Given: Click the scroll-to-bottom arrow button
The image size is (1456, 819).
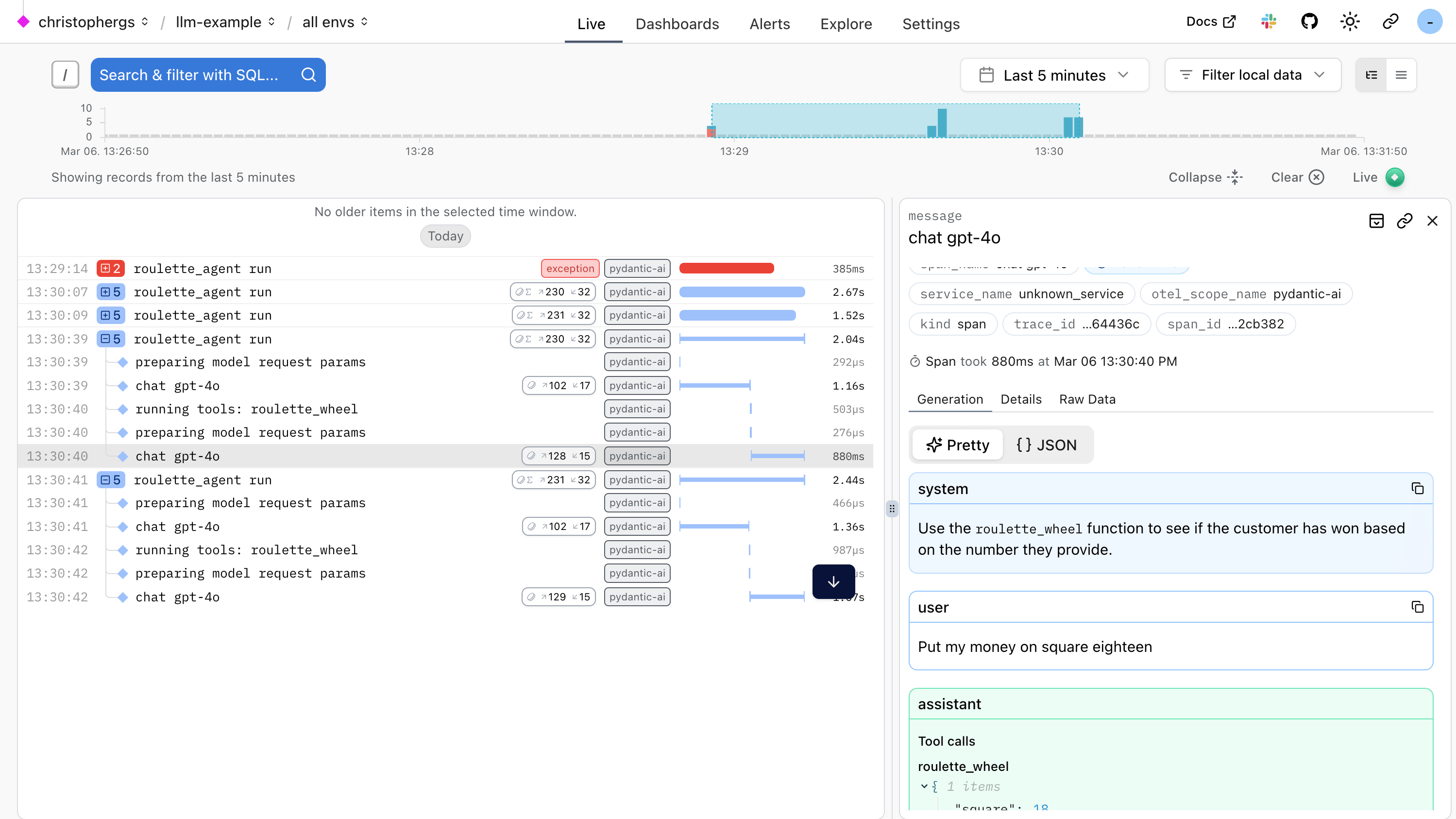Looking at the screenshot, I should tap(833, 581).
